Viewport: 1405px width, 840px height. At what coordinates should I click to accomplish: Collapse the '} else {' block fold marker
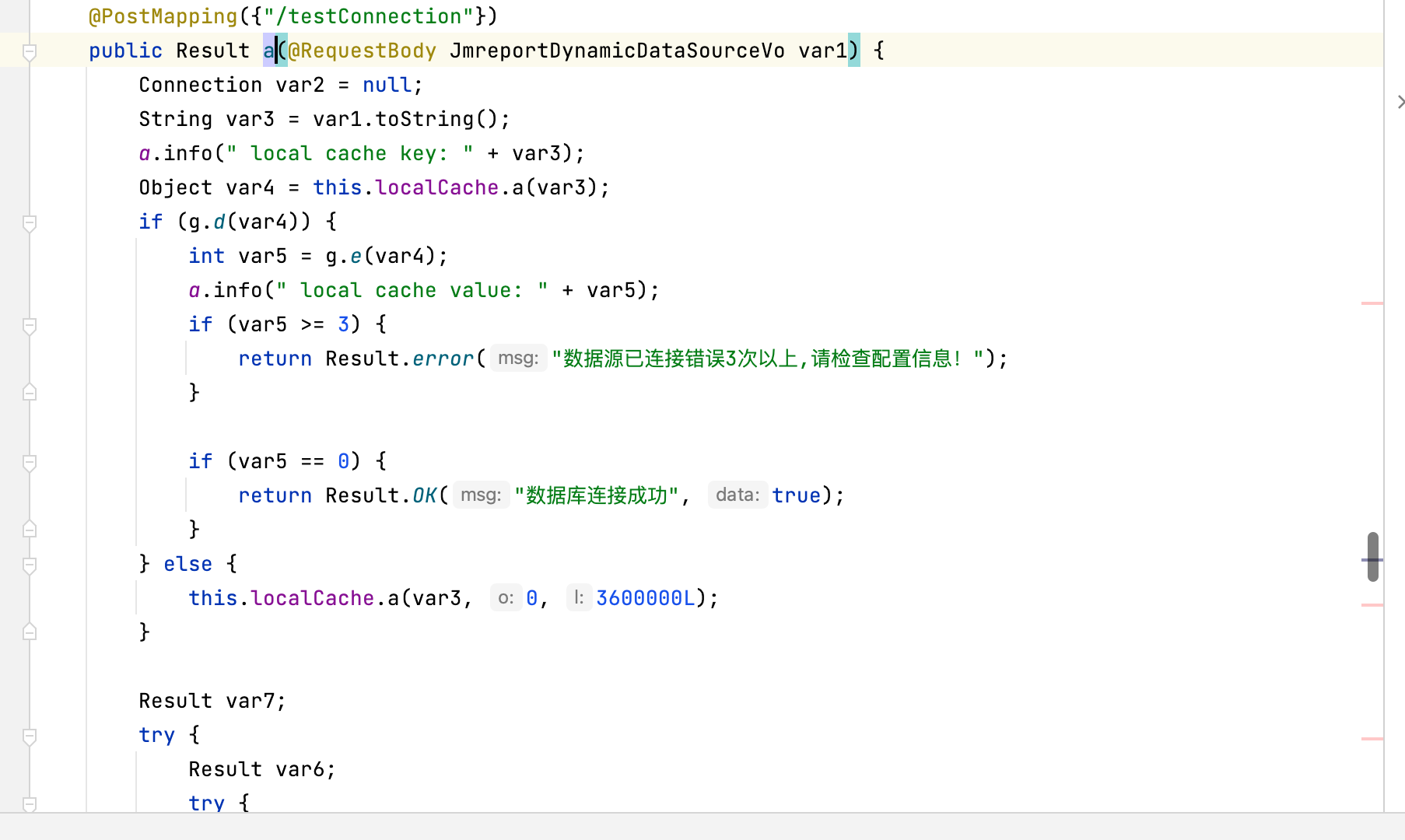coord(30,565)
